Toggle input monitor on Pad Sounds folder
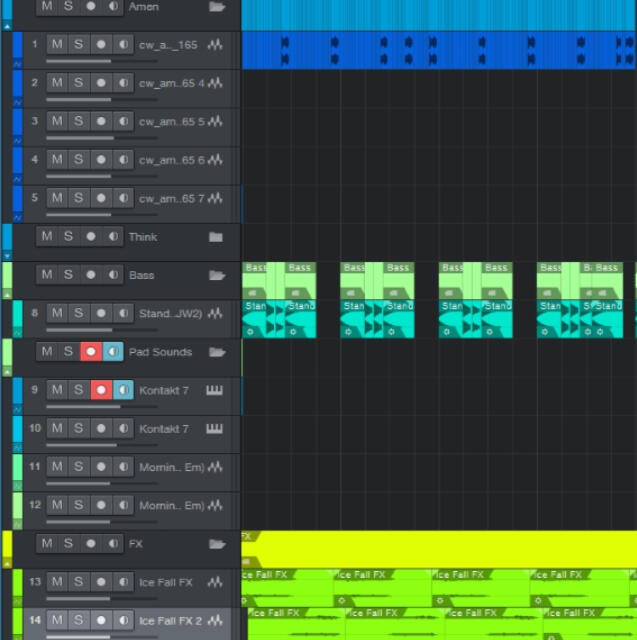 [x=112, y=352]
